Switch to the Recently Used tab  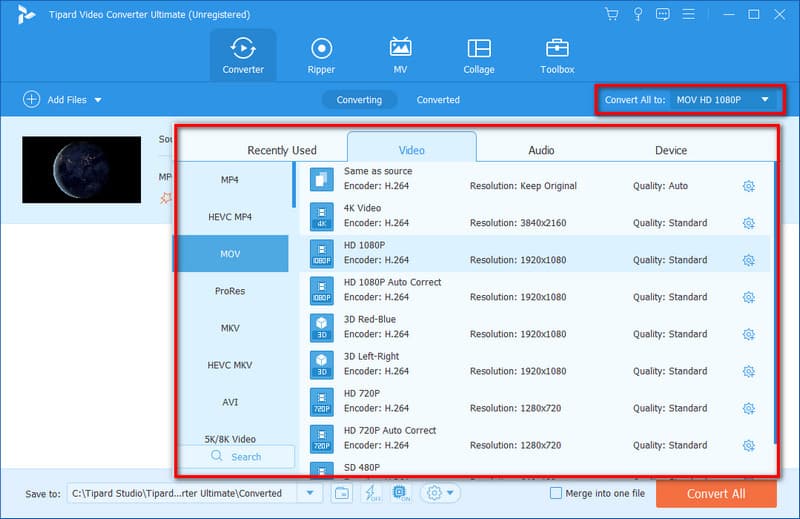tap(282, 150)
